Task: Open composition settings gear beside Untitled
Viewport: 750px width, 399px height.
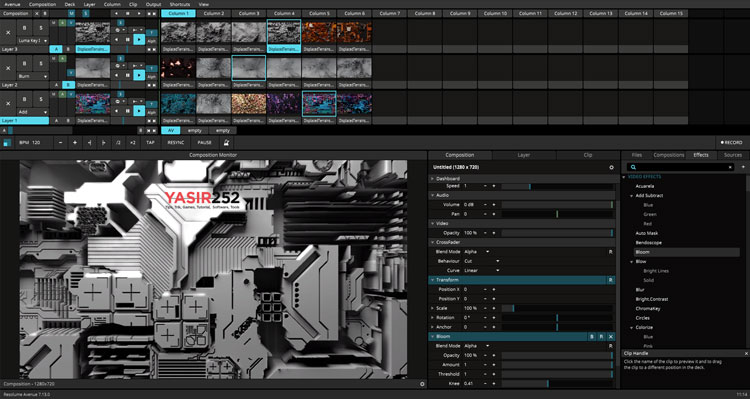Action: tap(611, 167)
